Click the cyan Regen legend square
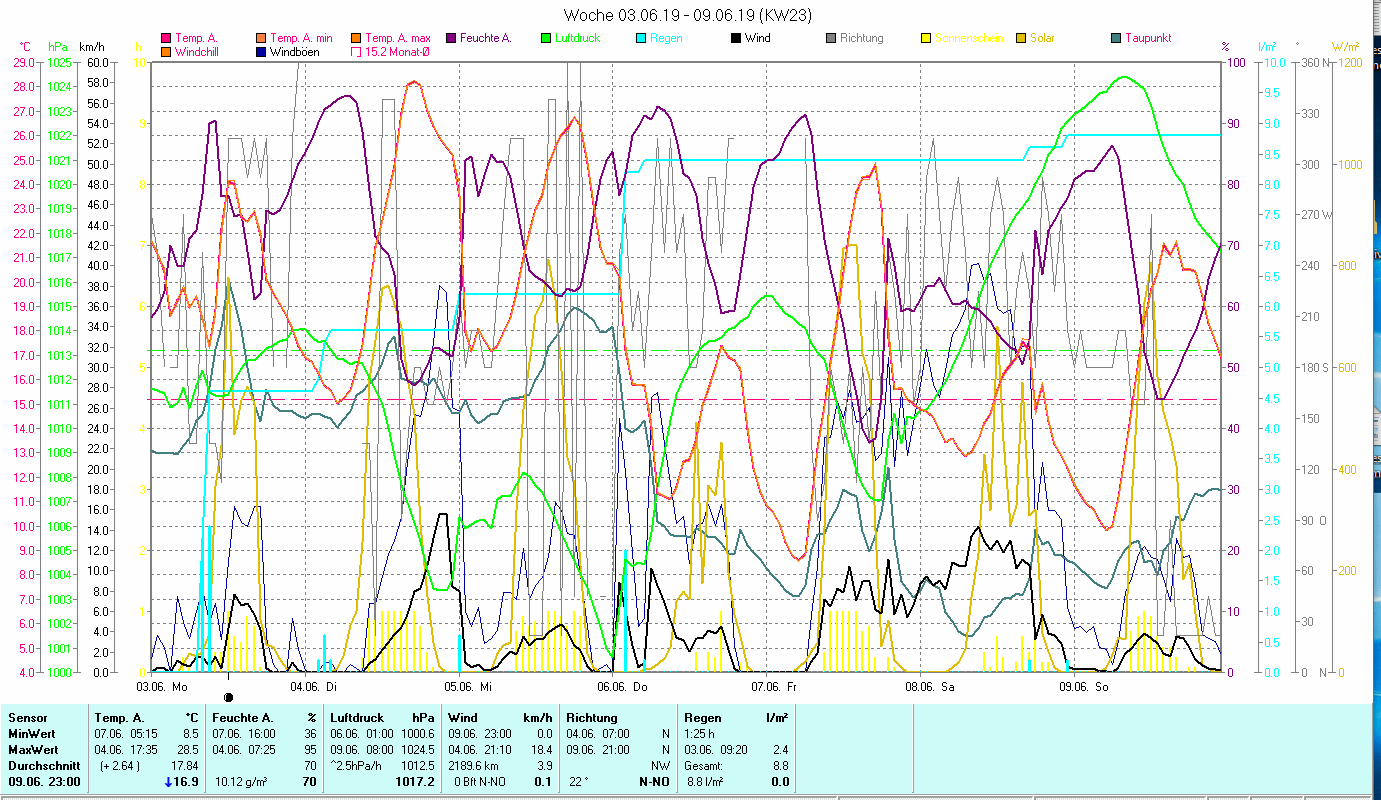The width and height of the screenshot is (1381, 800). pyautogui.click(x=641, y=38)
